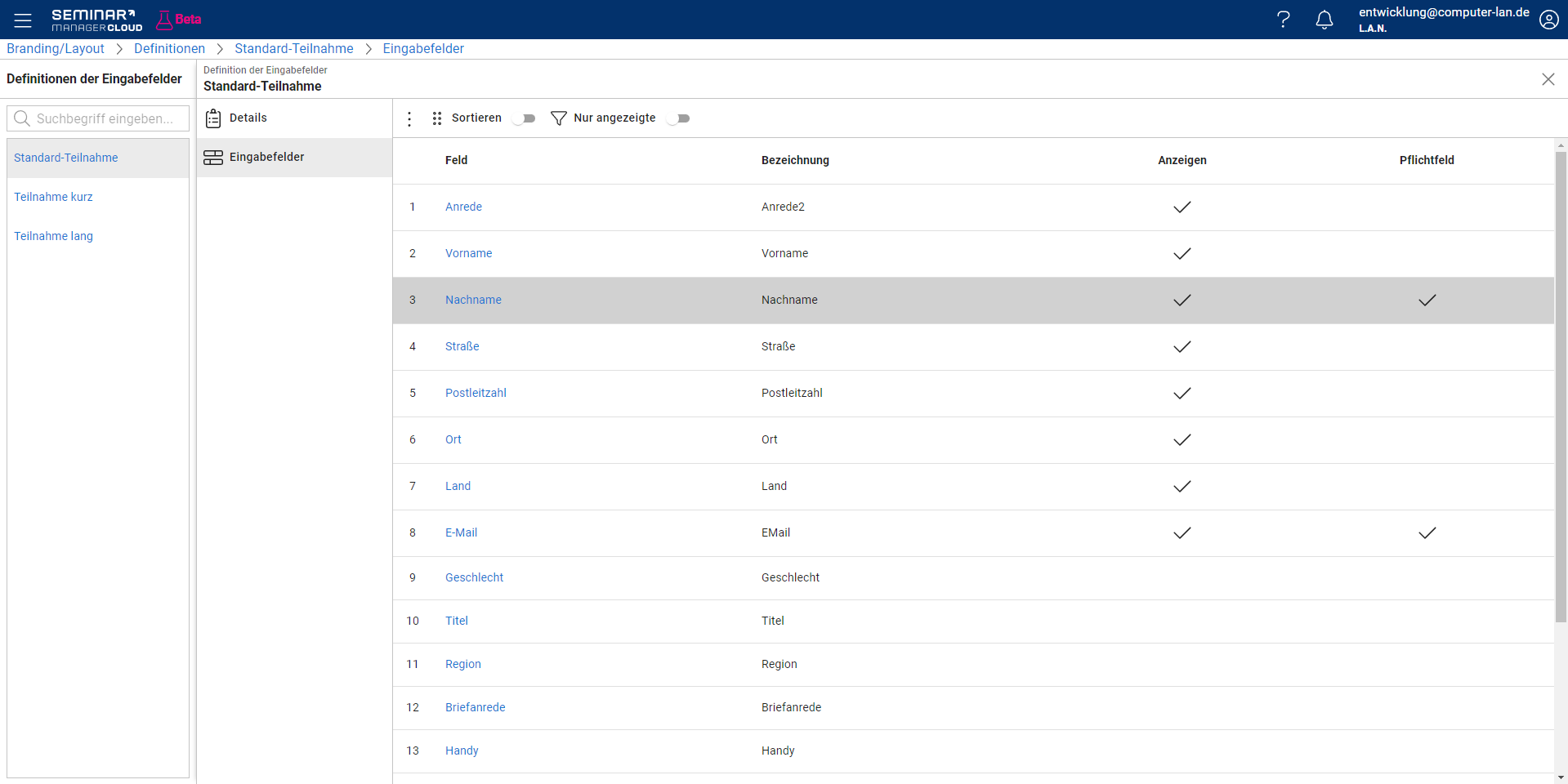Select Teilnahme kurz definition

[x=98, y=198]
